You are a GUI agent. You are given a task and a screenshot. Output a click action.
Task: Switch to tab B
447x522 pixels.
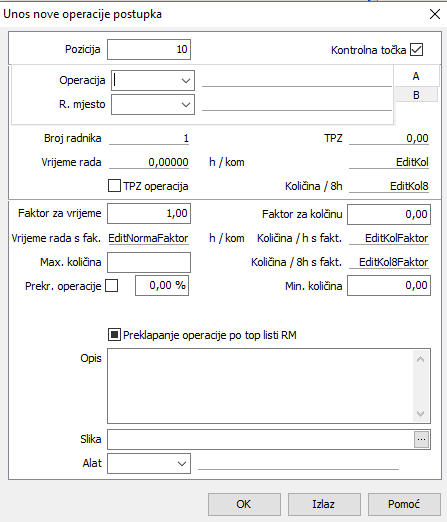coord(416,95)
